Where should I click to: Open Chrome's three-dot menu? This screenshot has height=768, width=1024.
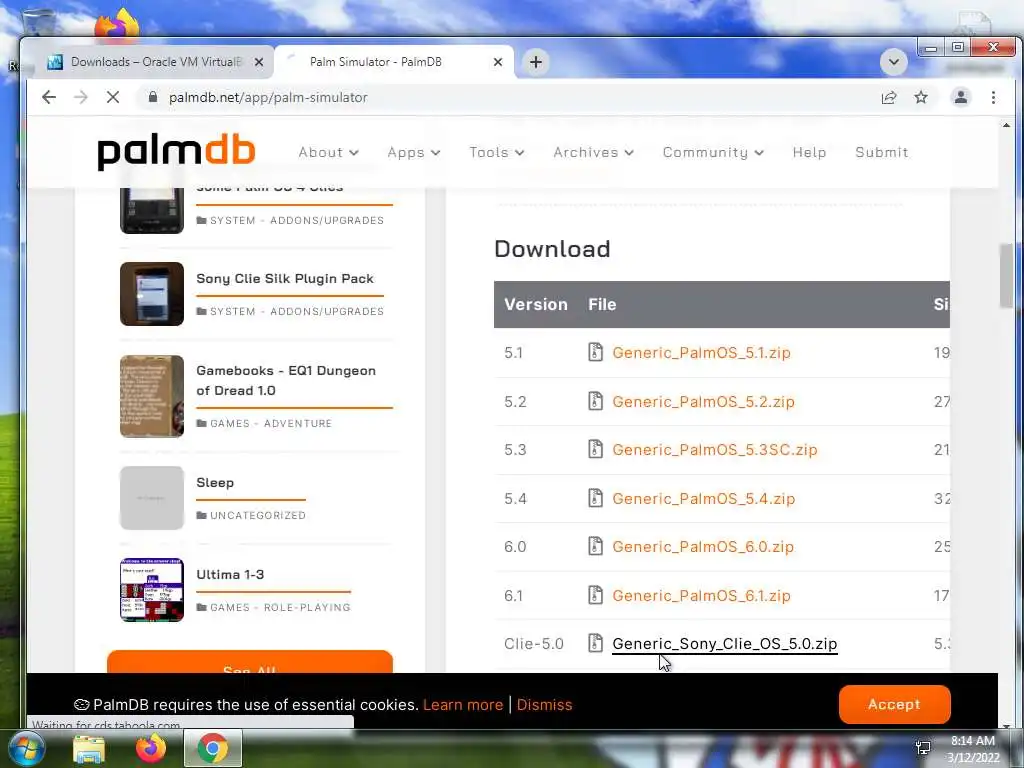(x=993, y=97)
